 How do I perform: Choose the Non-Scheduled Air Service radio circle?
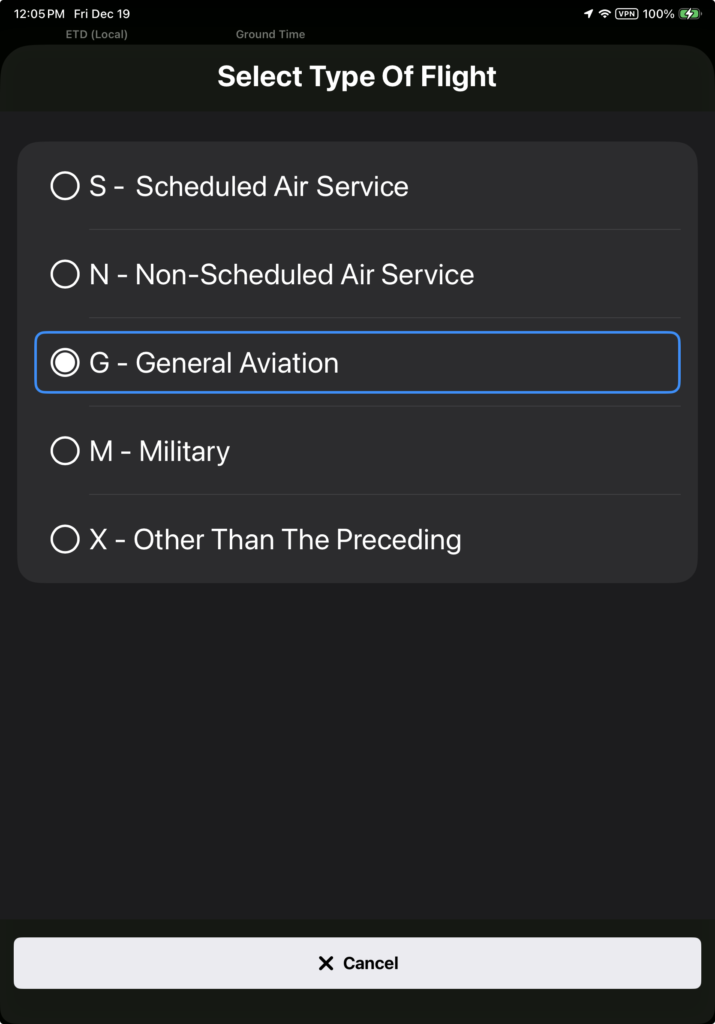[x=65, y=274]
